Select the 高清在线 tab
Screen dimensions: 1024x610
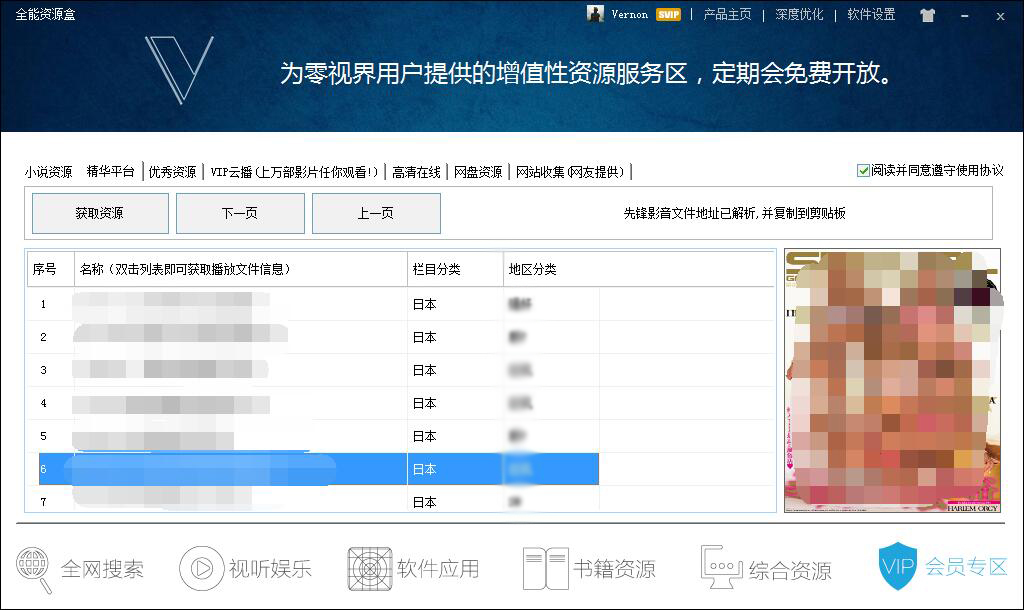click(x=416, y=172)
